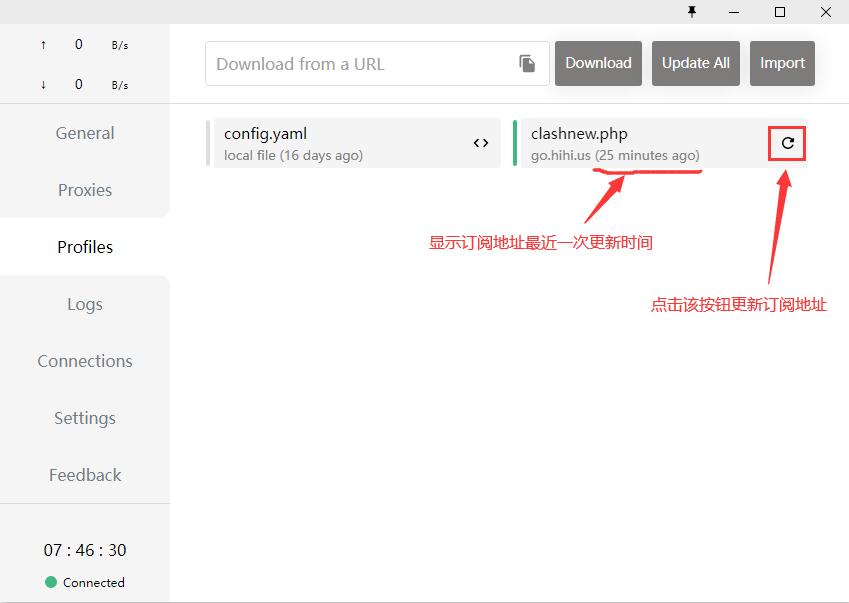Select the Profiles tab

85,247
